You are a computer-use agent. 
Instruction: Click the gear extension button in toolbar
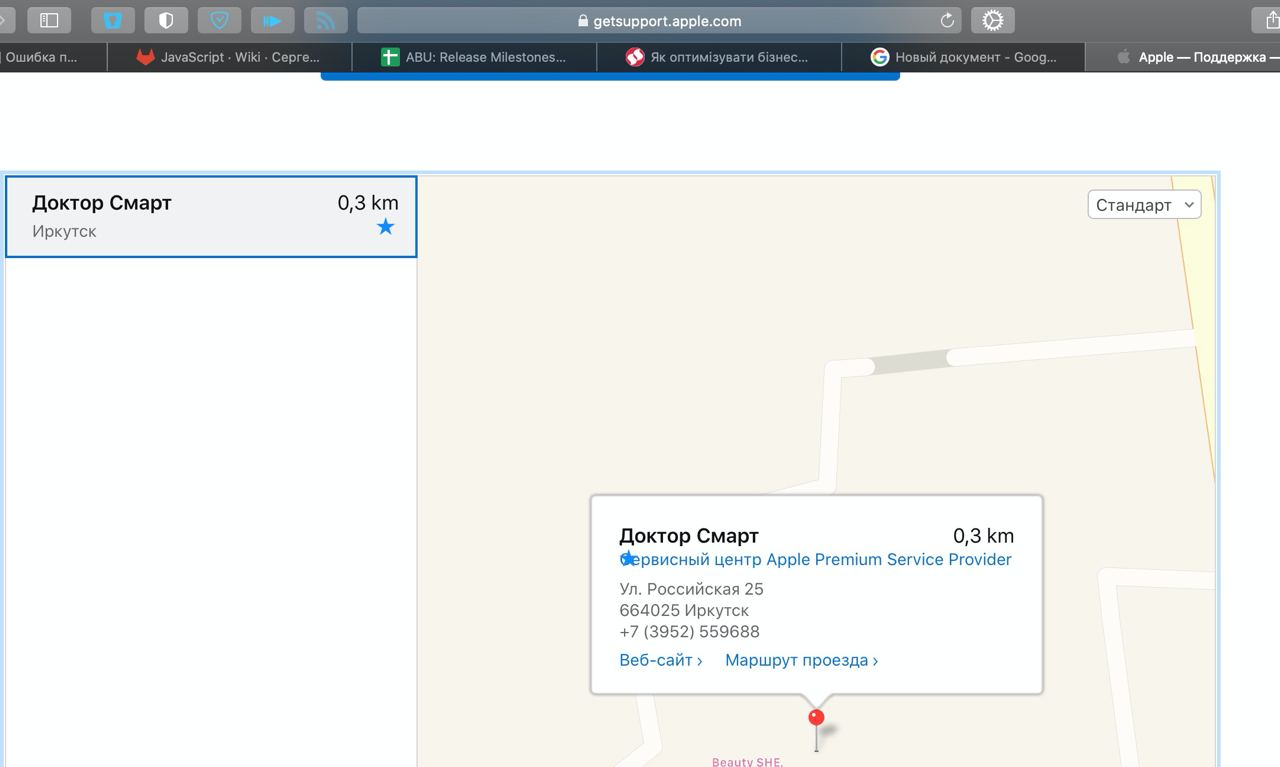point(993,20)
